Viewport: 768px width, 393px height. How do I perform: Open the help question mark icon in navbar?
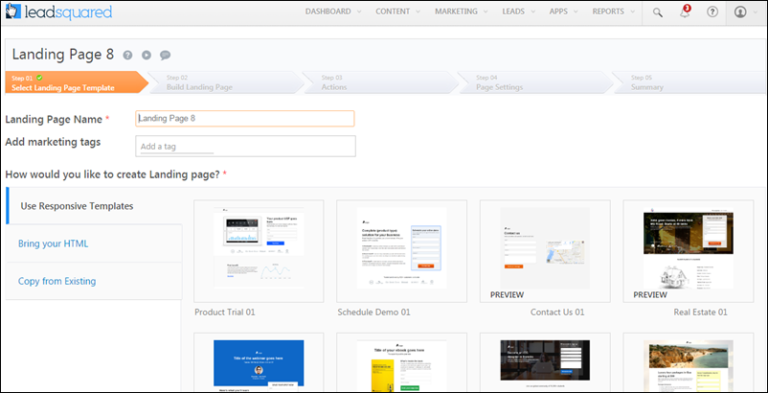click(712, 12)
